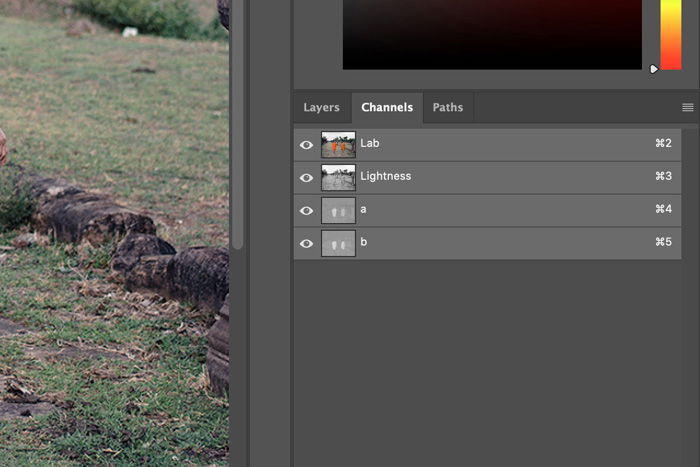Select the a channel row
700x467 pixels.
tap(488, 211)
